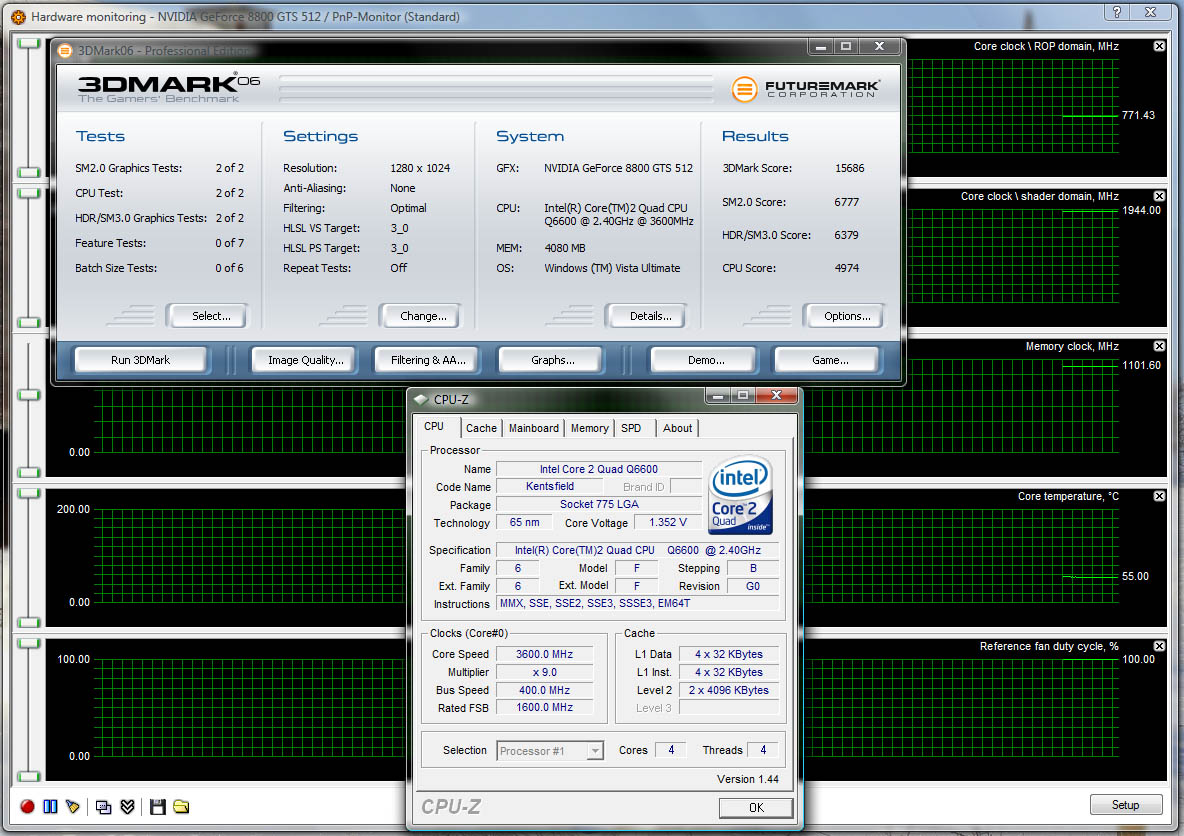Click the Instructions field listing MMX, SSE
The height and width of the screenshot is (836, 1184).
(x=637, y=603)
